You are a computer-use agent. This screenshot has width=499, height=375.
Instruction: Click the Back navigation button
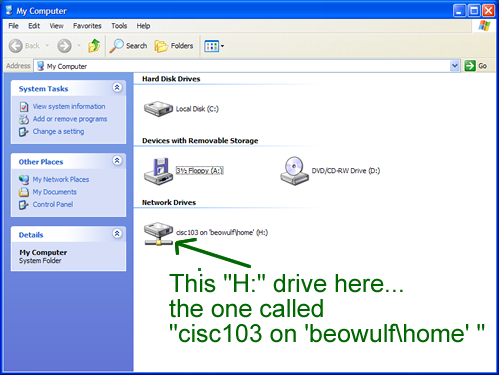point(24,46)
